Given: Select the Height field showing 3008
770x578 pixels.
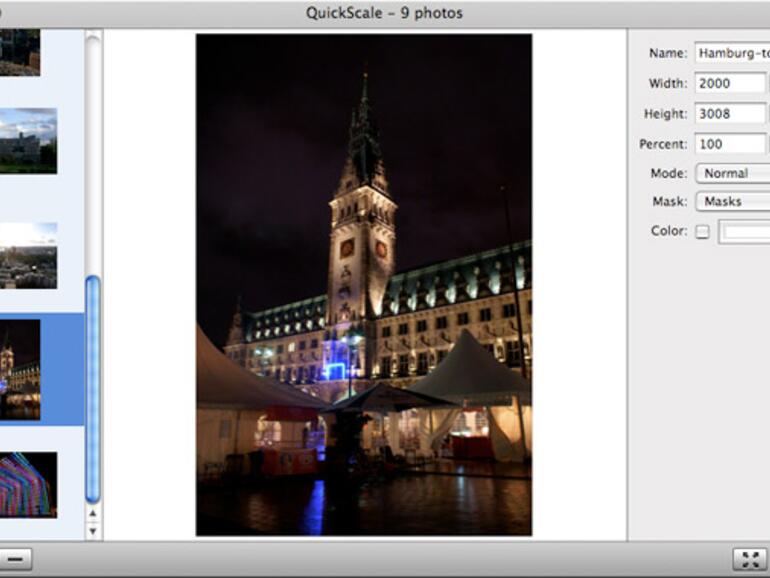Looking at the screenshot, I should pyautogui.click(x=730, y=114).
